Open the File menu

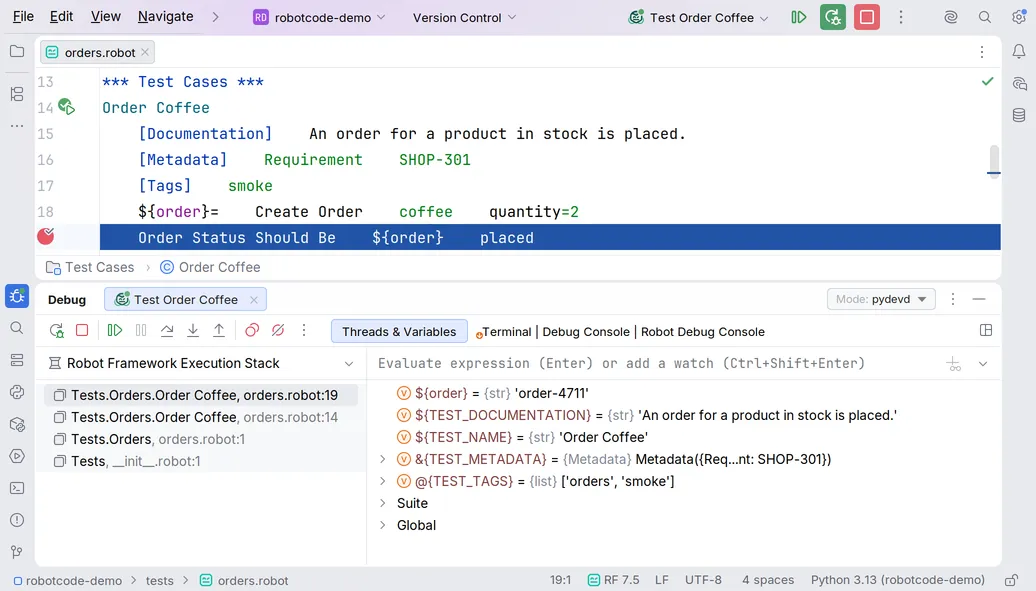pyautogui.click(x=23, y=17)
